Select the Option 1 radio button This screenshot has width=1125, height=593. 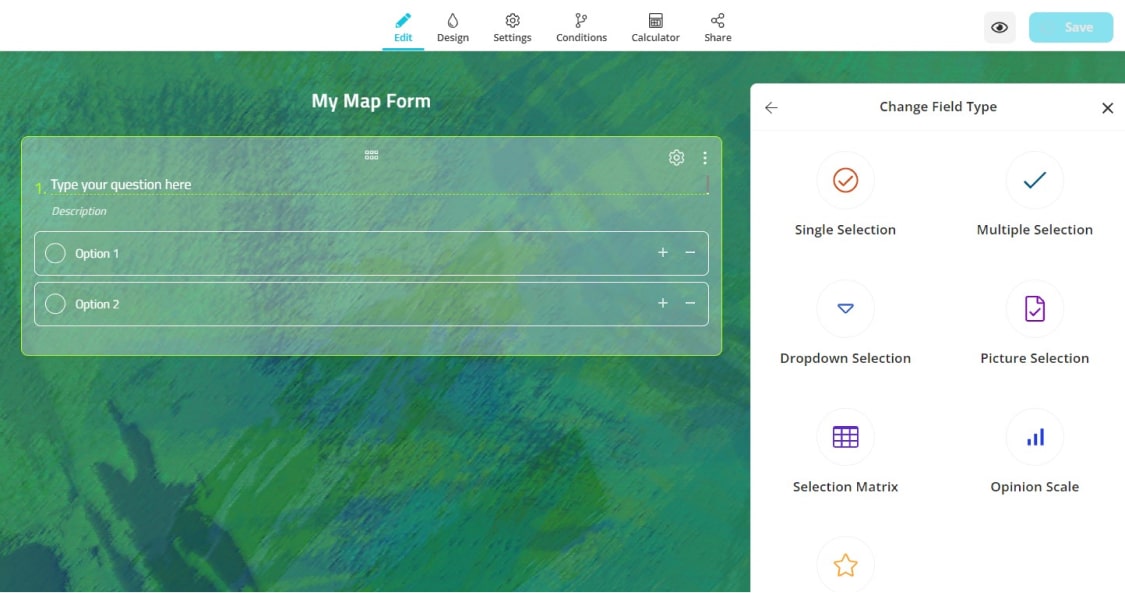56,254
